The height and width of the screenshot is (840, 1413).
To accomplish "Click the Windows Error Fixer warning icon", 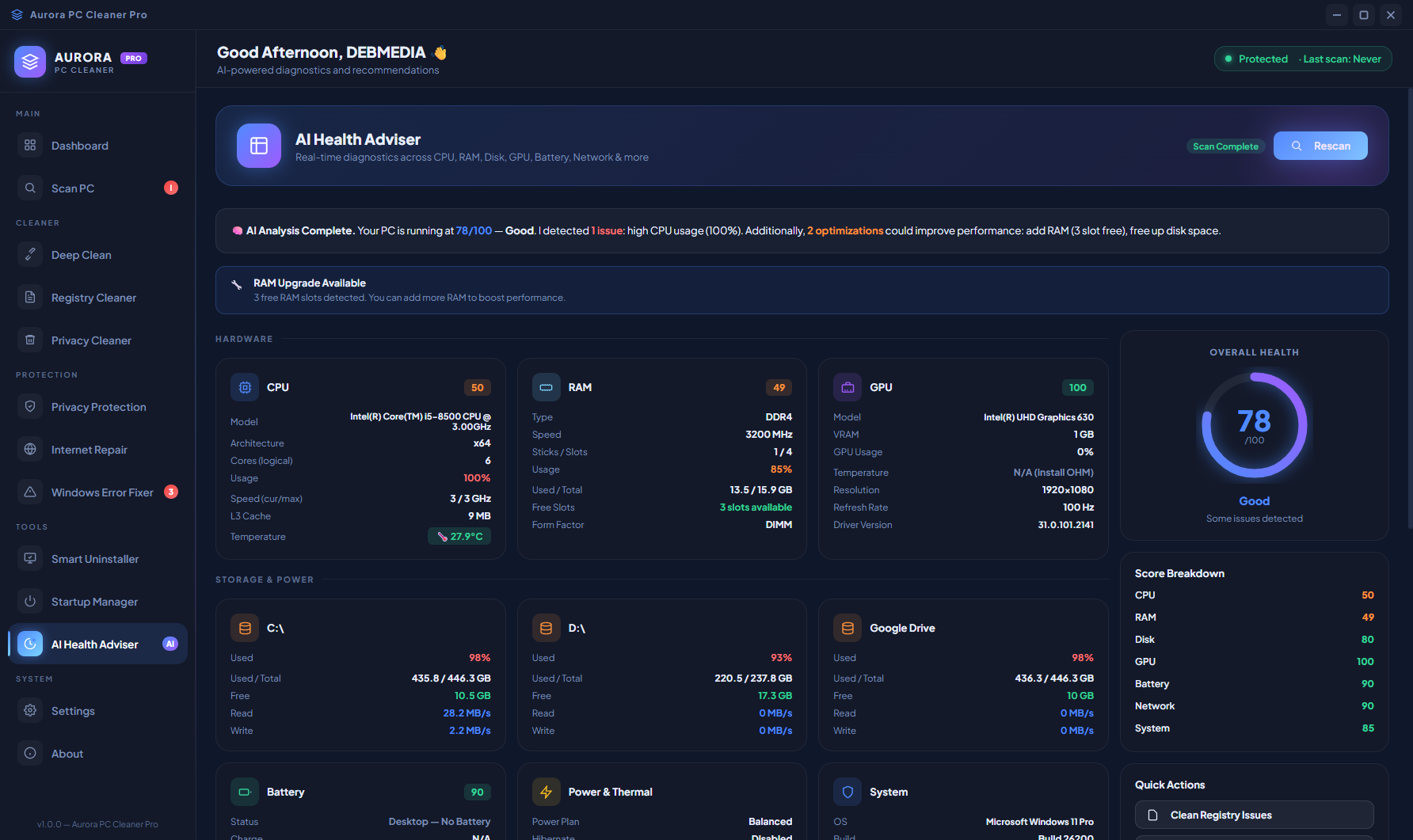I will point(30,492).
